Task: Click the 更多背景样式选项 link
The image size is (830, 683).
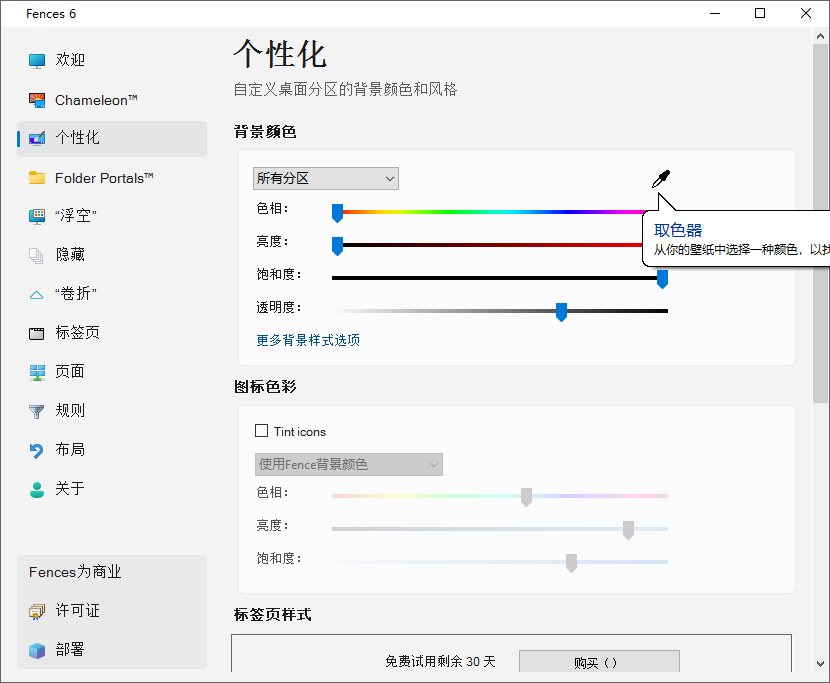Action: (x=307, y=340)
